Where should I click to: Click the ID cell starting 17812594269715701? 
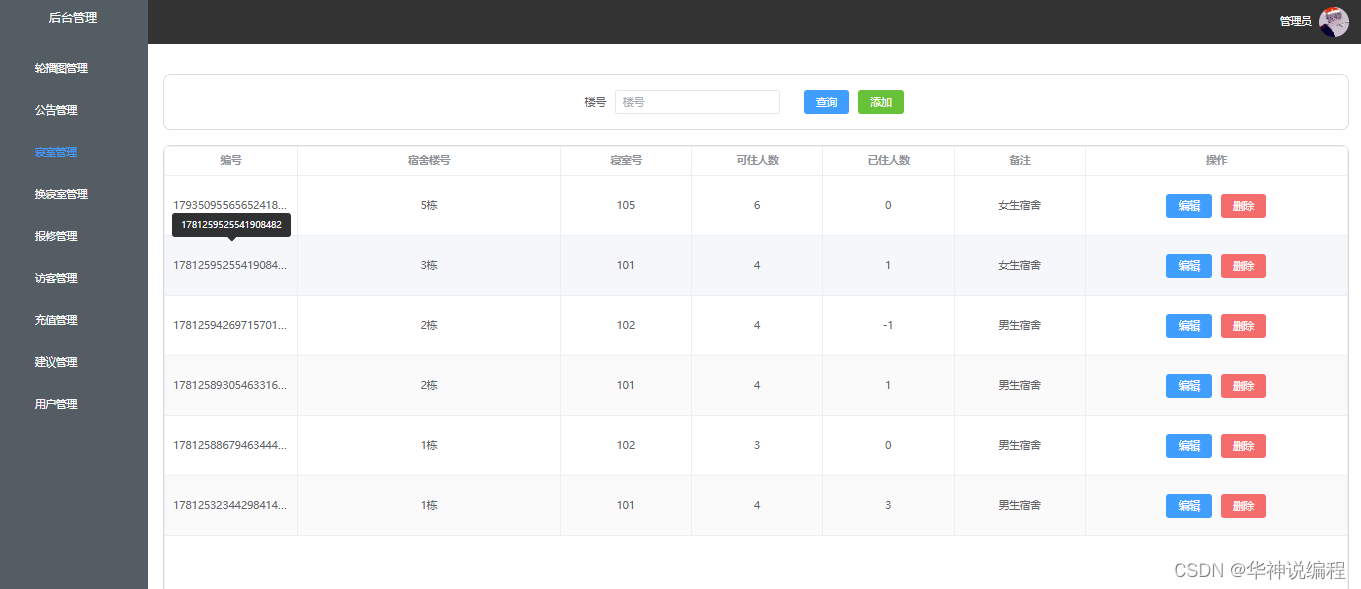230,325
